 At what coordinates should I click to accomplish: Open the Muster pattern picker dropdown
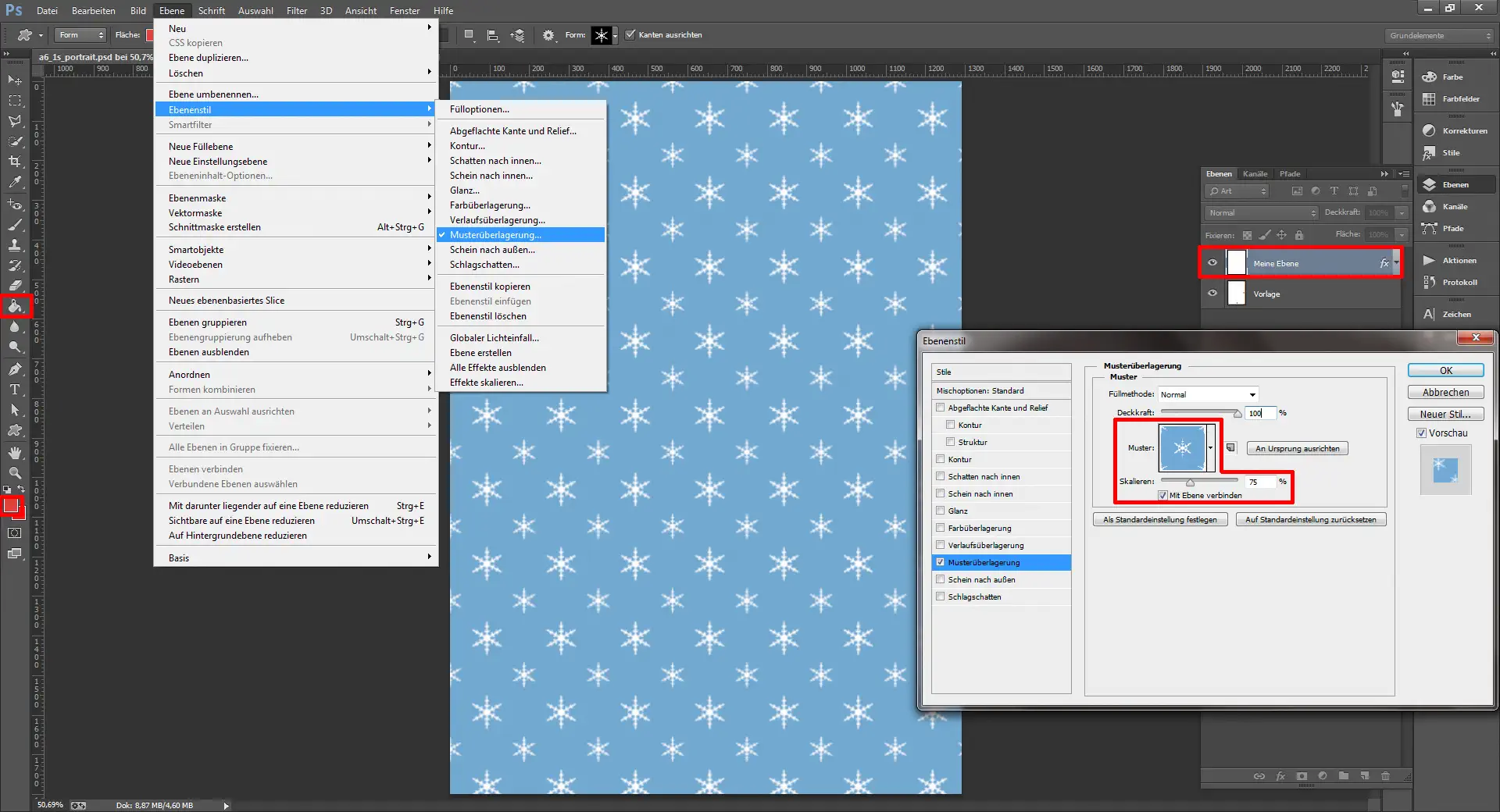1210,447
